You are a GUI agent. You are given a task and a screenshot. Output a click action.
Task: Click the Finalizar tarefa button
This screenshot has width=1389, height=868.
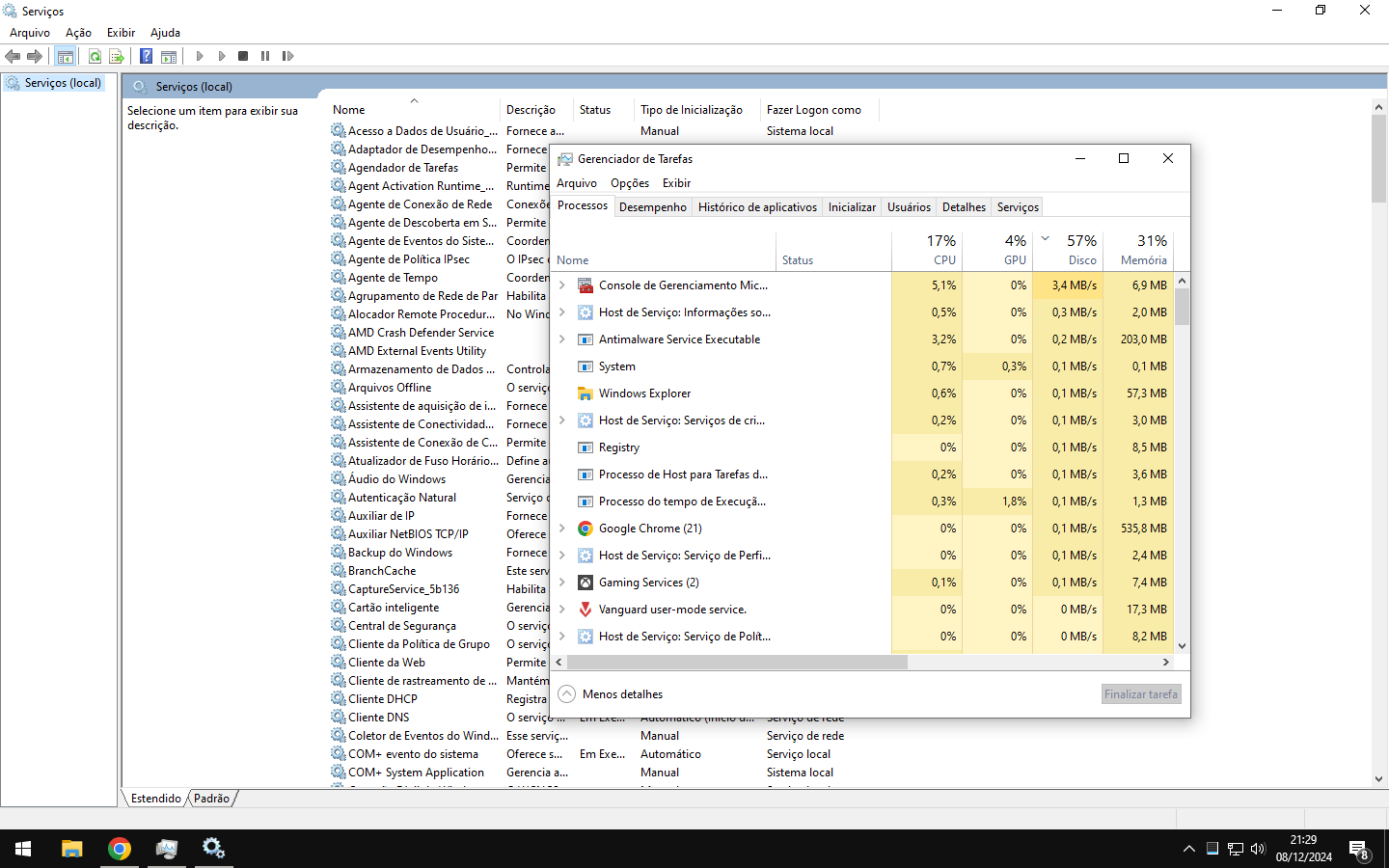[x=1141, y=694]
